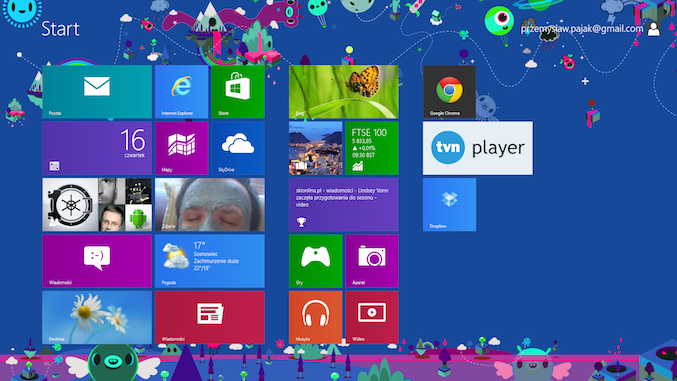Image resolution: width=677 pixels, height=381 pixels.
Task: Open the Dropbox tile
Action: coord(449,205)
